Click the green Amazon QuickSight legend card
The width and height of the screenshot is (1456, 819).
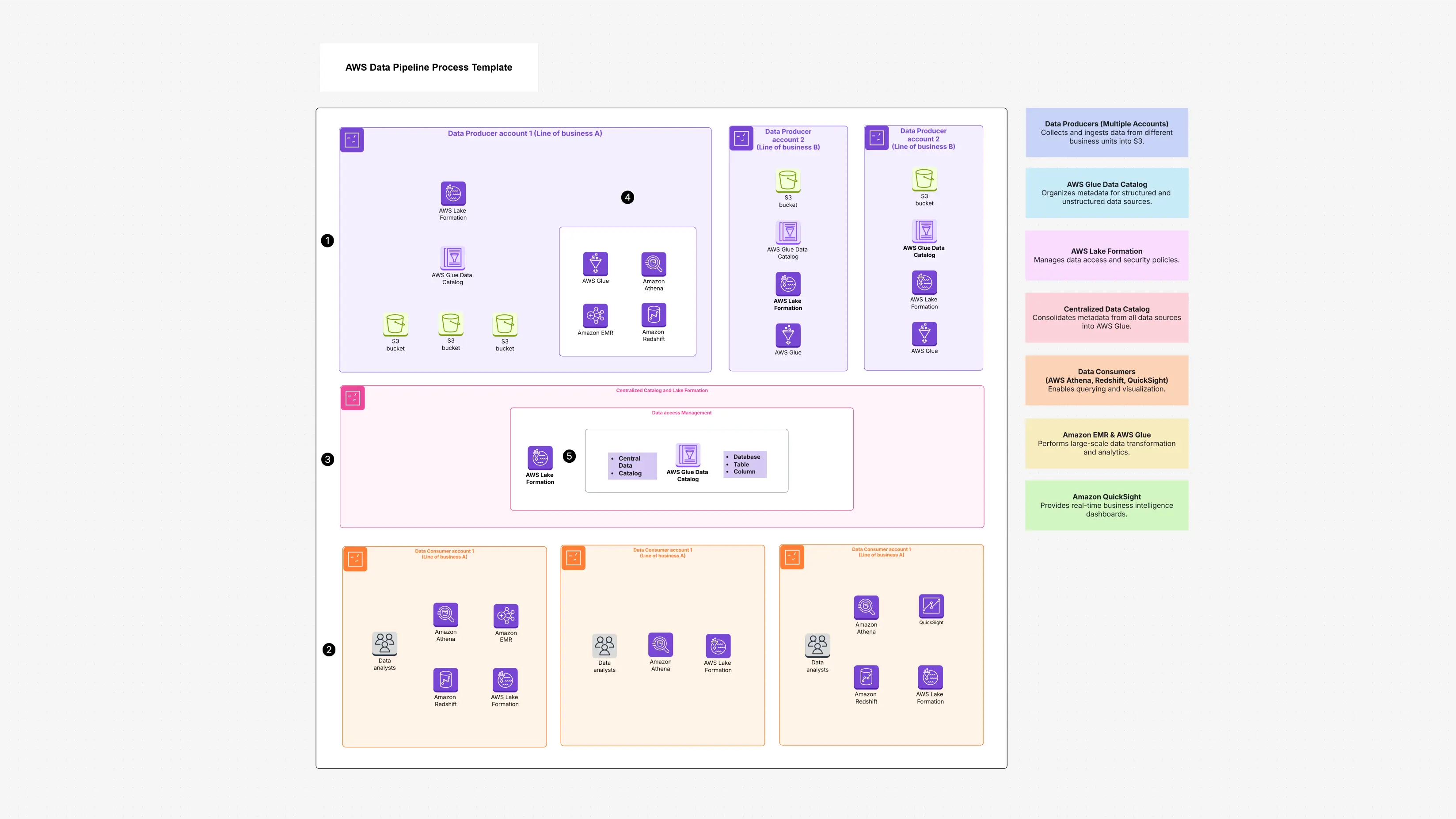pyautogui.click(x=1106, y=505)
